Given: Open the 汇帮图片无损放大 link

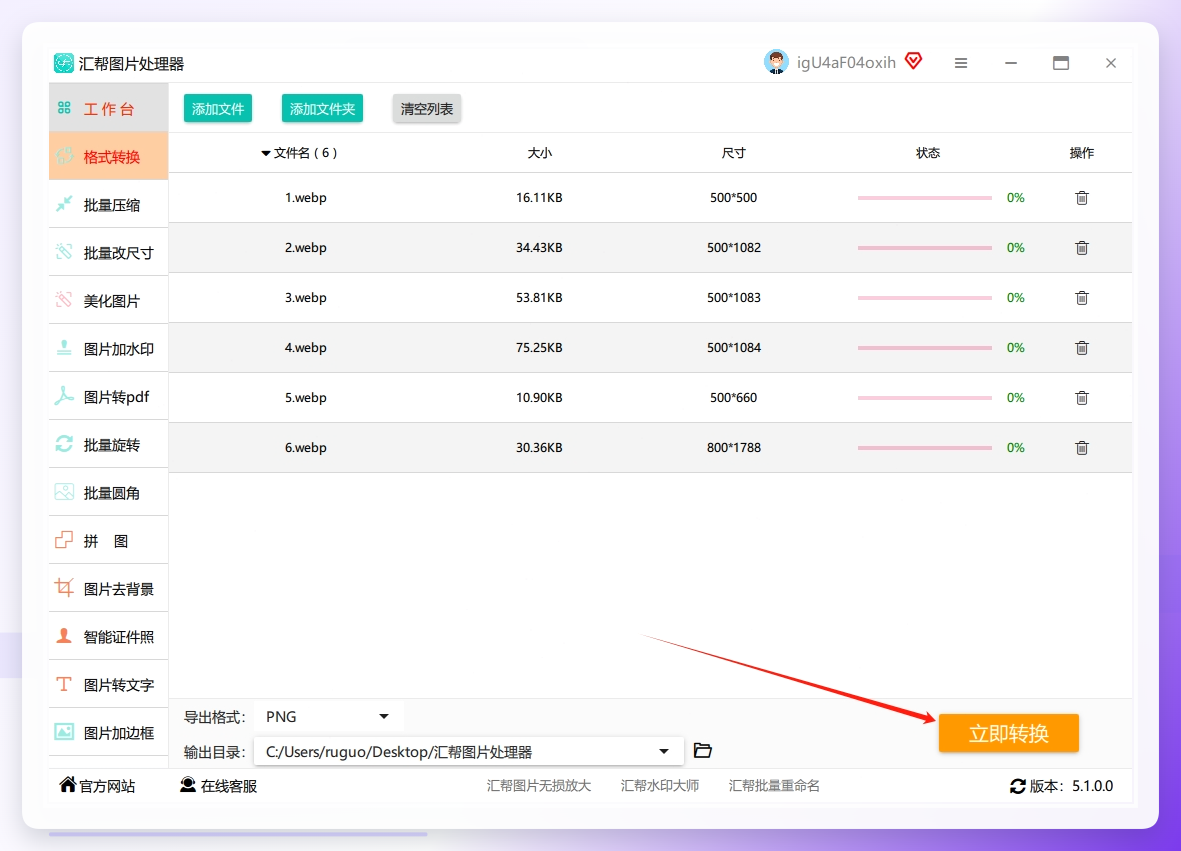Looking at the screenshot, I should coord(539,785).
